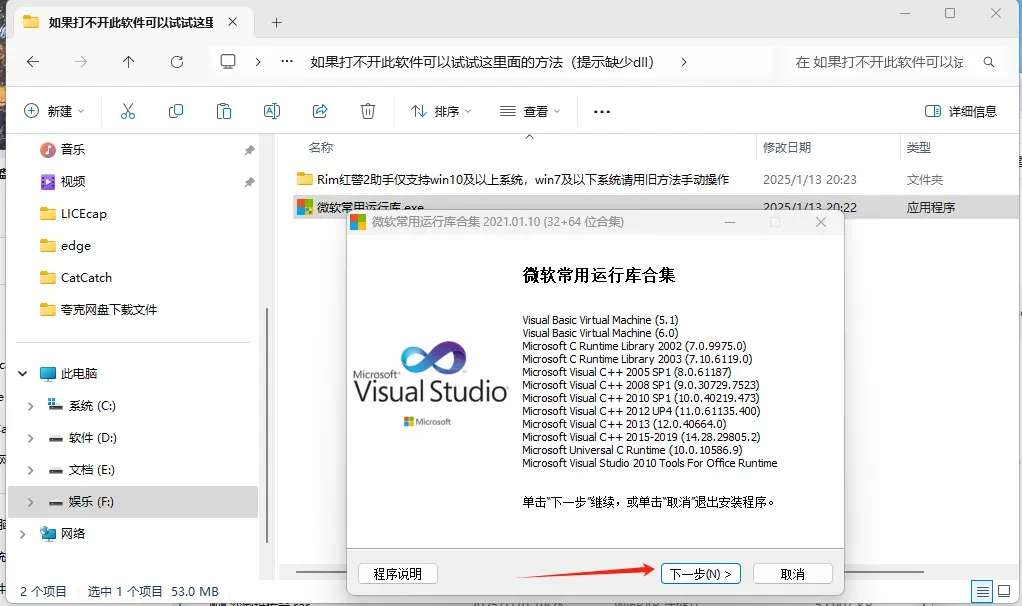1022x606 pixels.
Task: Open the three-dot See more toolbar menu
Action: point(602,111)
